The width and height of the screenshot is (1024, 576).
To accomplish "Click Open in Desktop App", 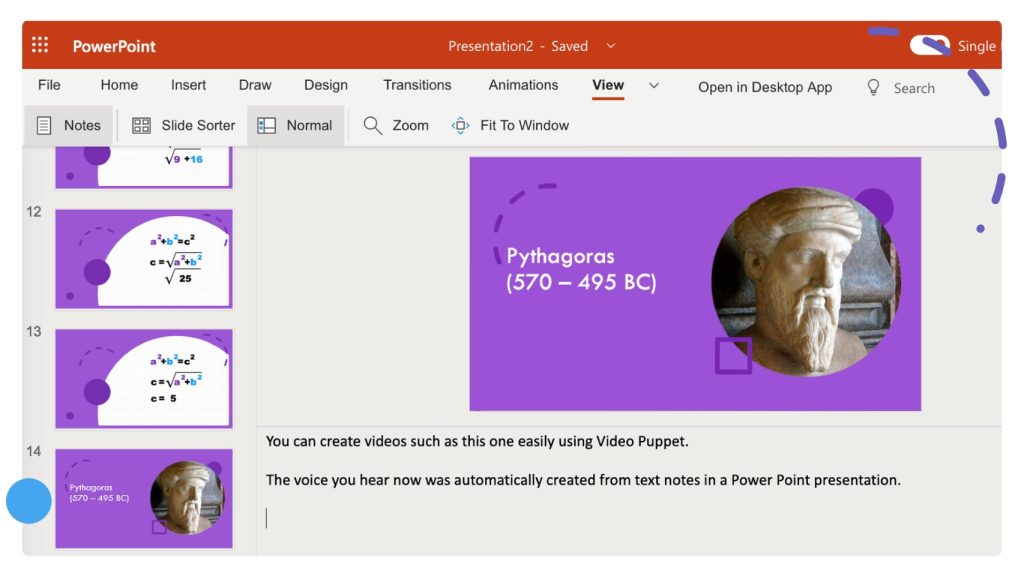I will tap(765, 88).
